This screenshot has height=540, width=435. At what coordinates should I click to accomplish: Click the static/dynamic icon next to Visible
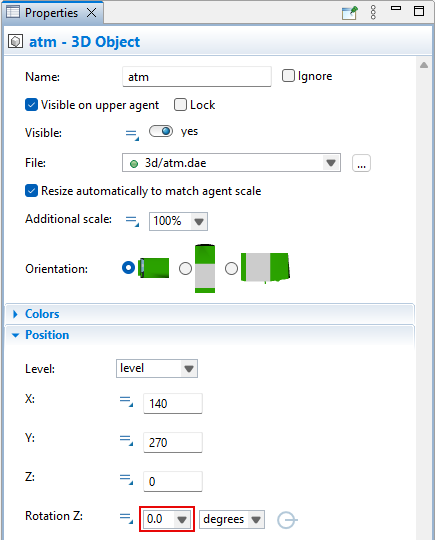coord(132,134)
